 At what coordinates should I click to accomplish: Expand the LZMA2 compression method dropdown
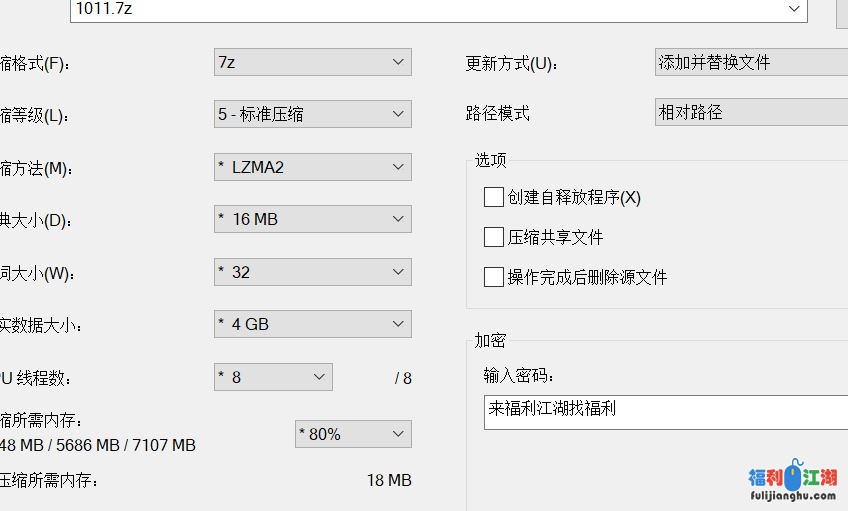[312, 167]
